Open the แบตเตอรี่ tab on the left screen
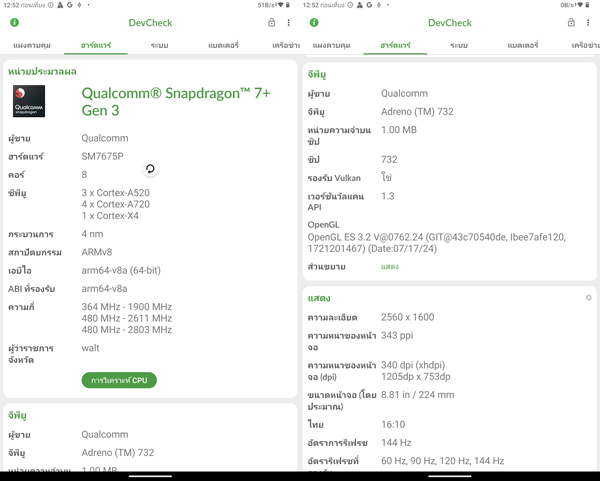The width and height of the screenshot is (600, 481). coord(223,46)
